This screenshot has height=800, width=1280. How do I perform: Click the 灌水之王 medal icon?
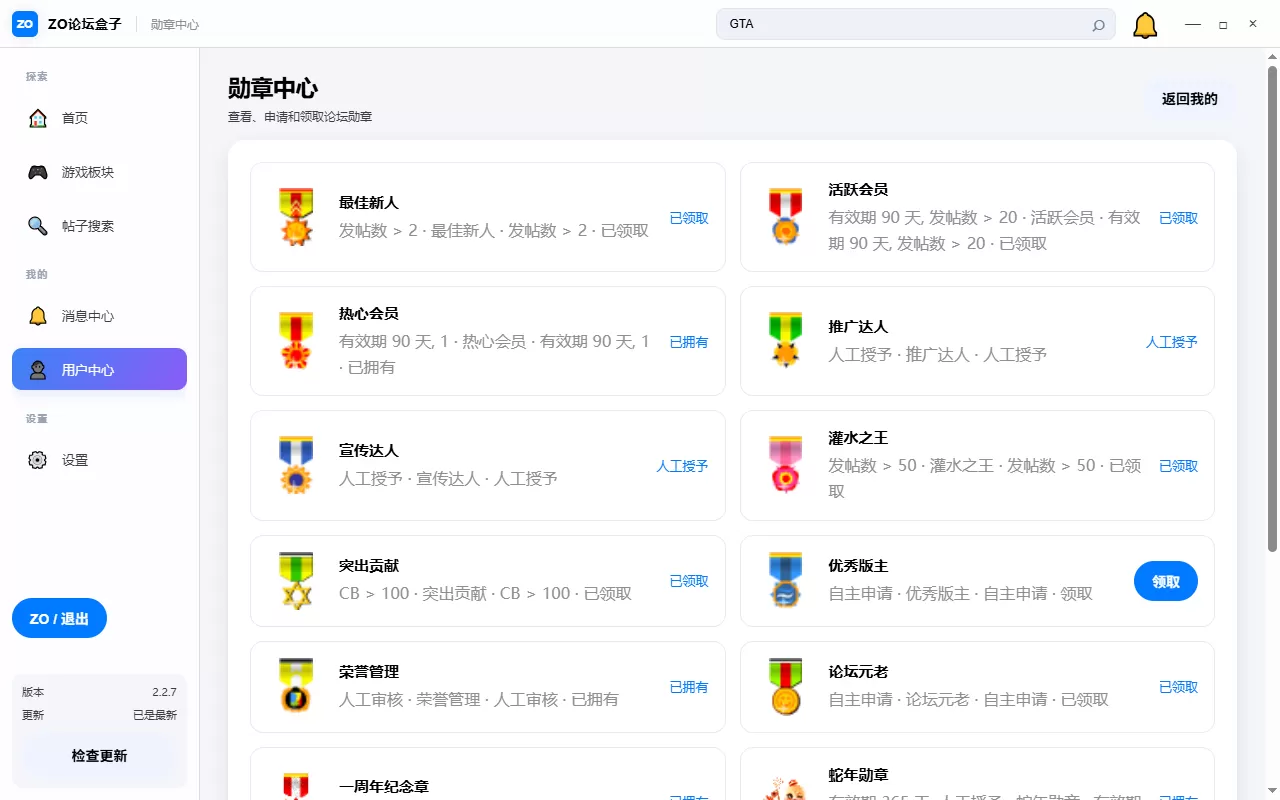click(786, 465)
